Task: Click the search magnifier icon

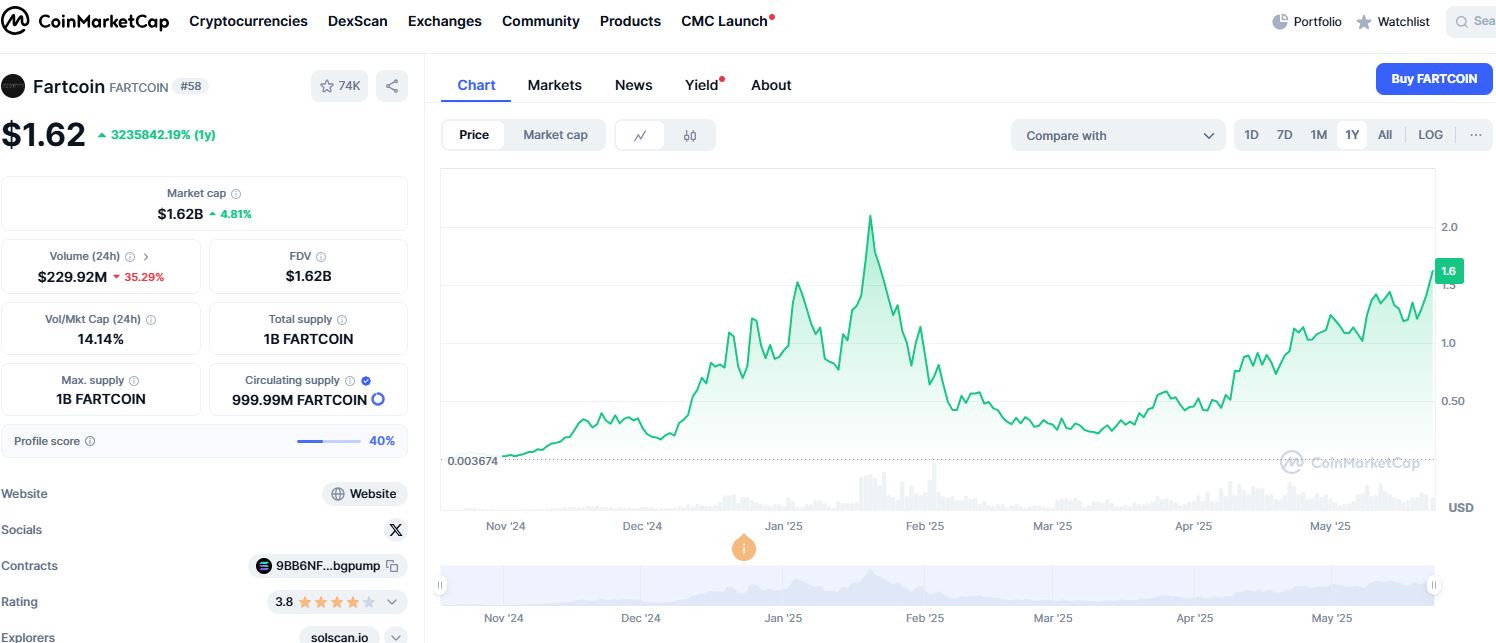Action: pos(1462,21)
